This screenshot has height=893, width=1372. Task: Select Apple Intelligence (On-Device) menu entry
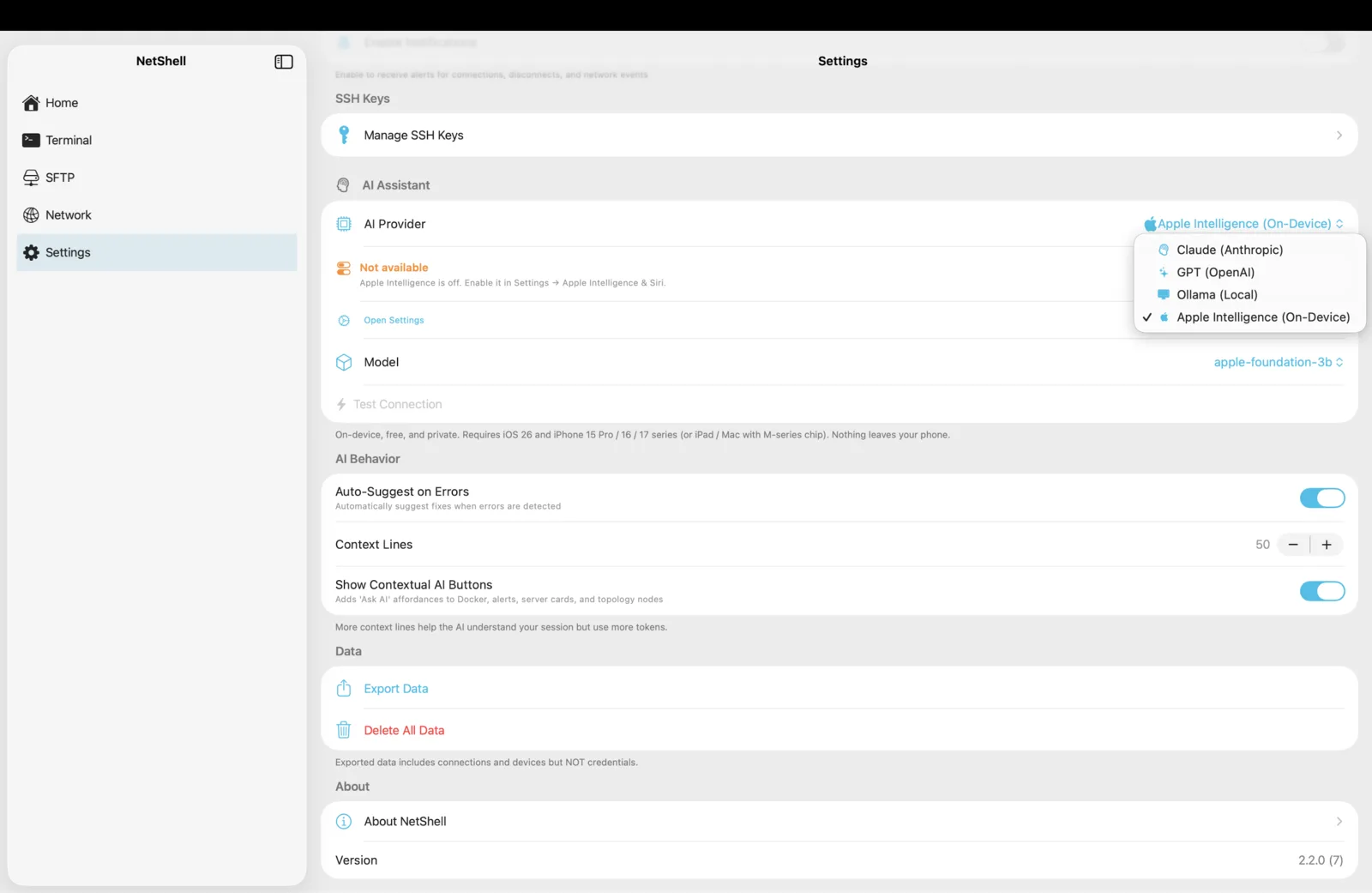coord(1249,317)
